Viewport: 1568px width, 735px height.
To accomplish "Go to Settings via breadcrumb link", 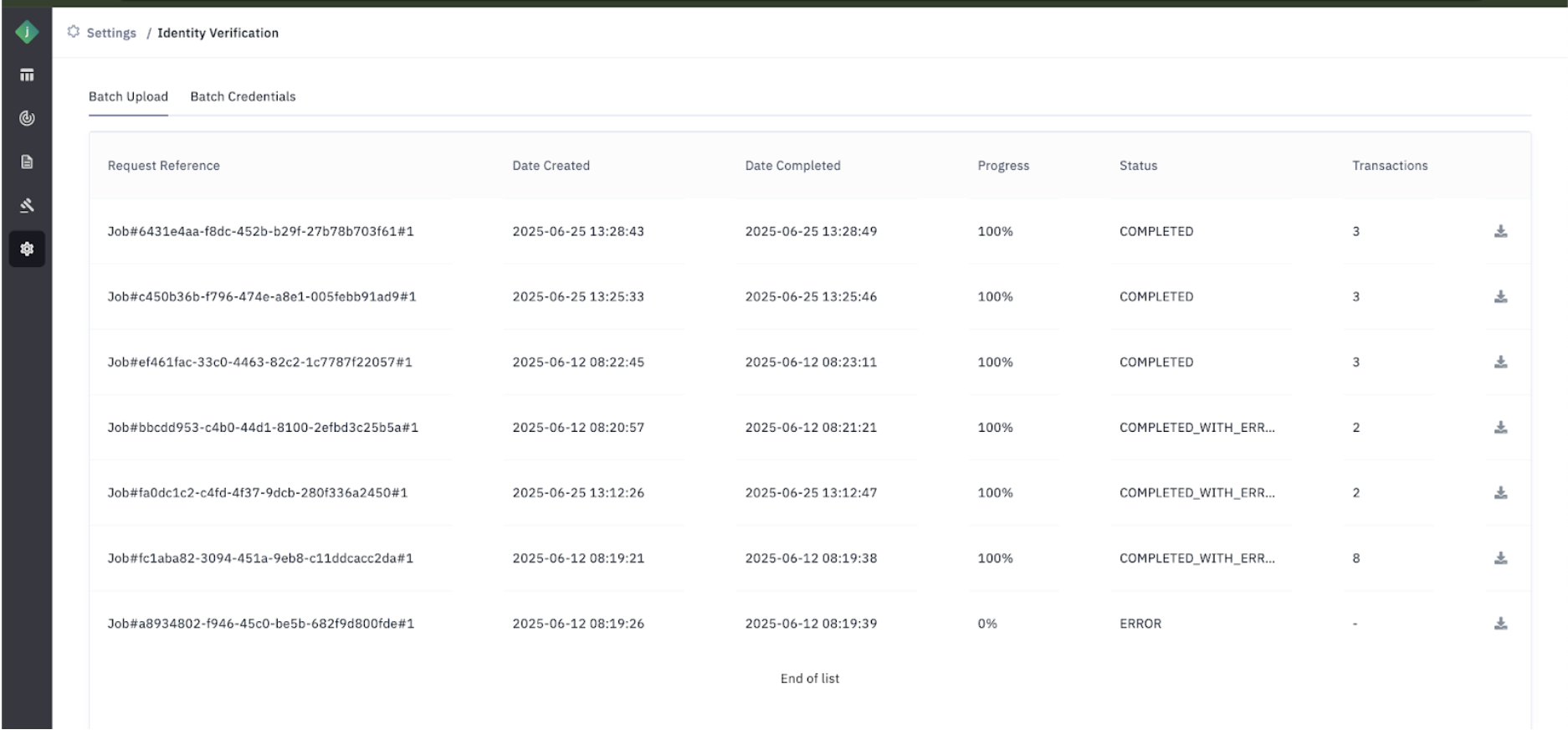I will click(x=111, y=33).
